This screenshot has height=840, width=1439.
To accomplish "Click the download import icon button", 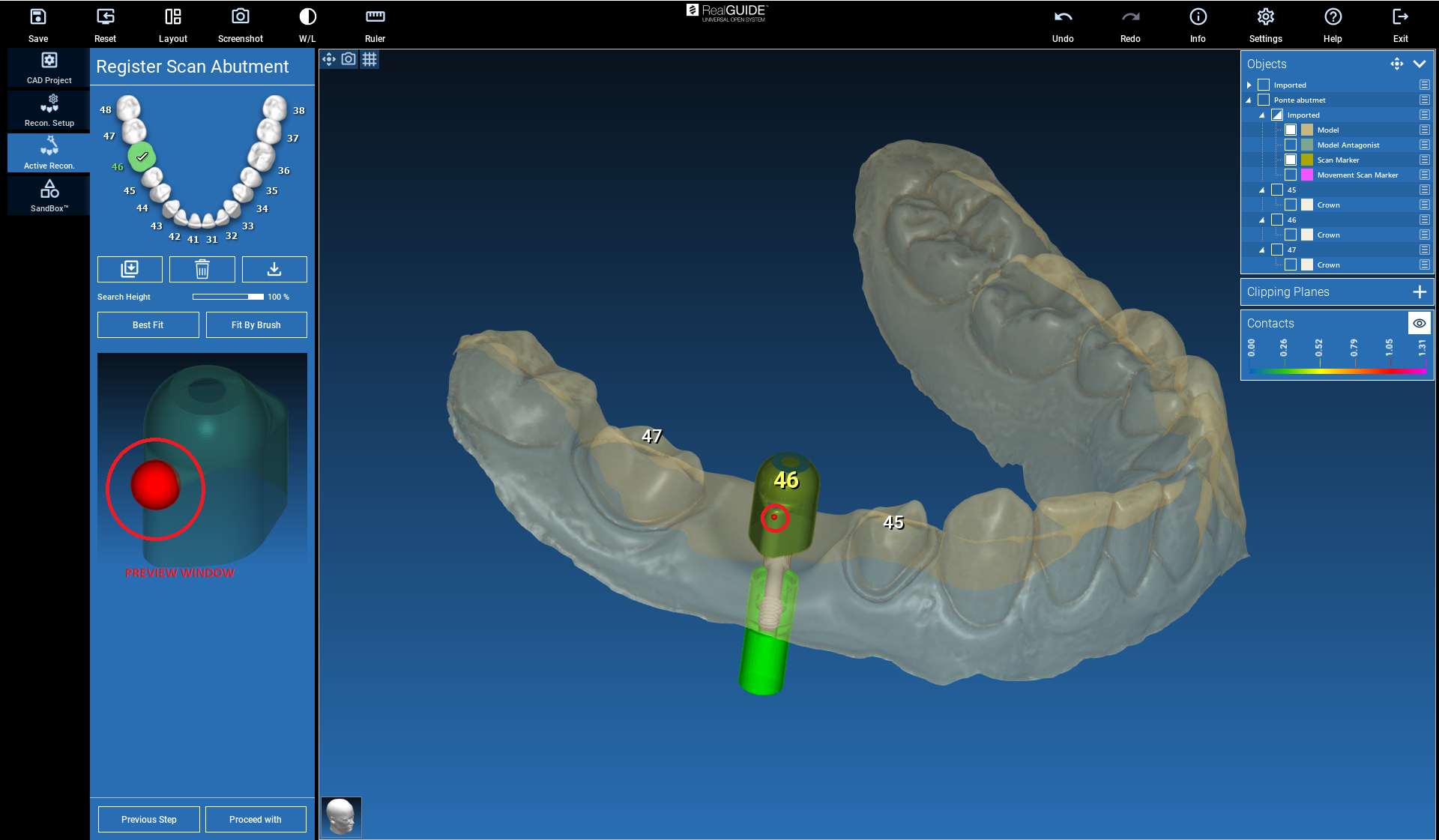I will click(274, 269).
